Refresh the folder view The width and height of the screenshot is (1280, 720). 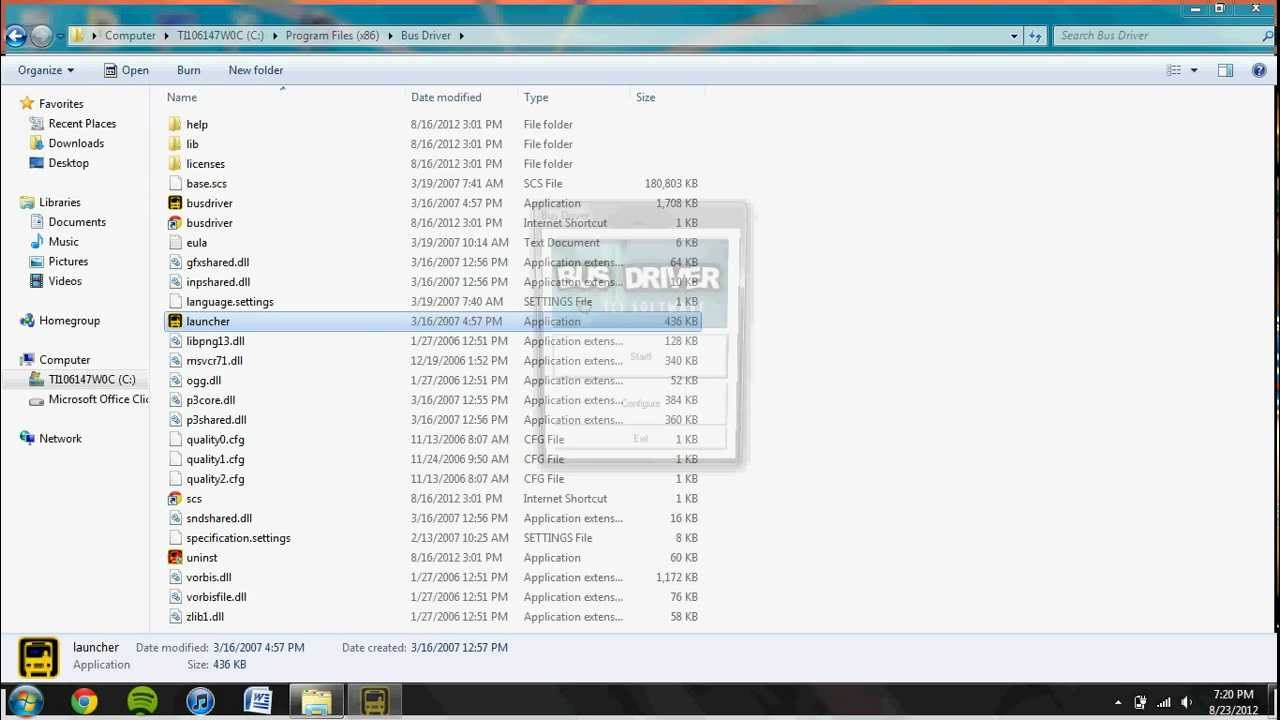tap(1036, 36)
